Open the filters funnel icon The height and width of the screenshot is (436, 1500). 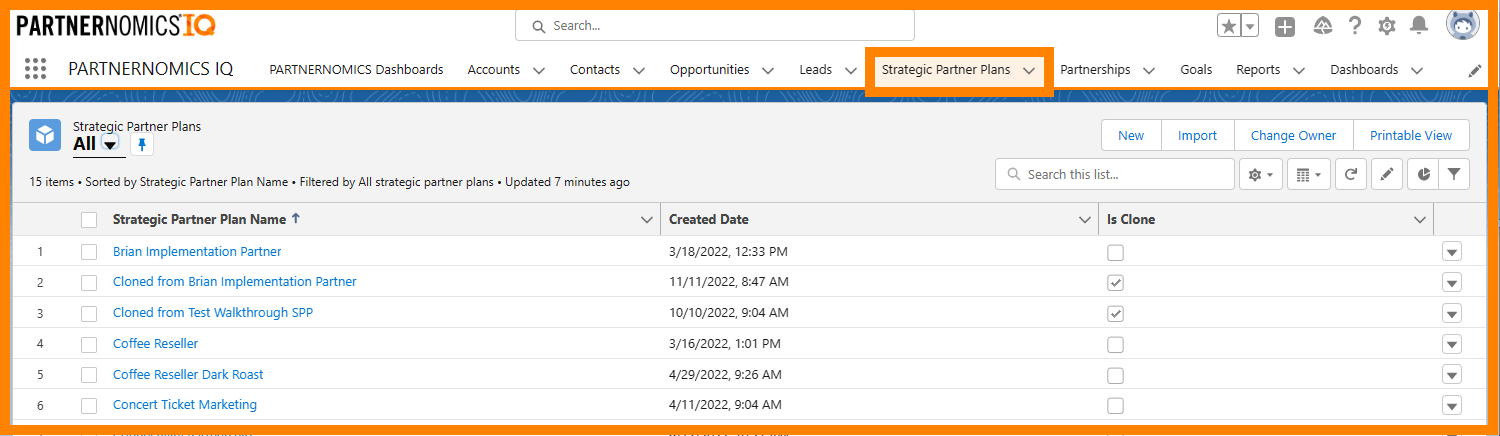pyautogui.click(x=1454, y=174)
